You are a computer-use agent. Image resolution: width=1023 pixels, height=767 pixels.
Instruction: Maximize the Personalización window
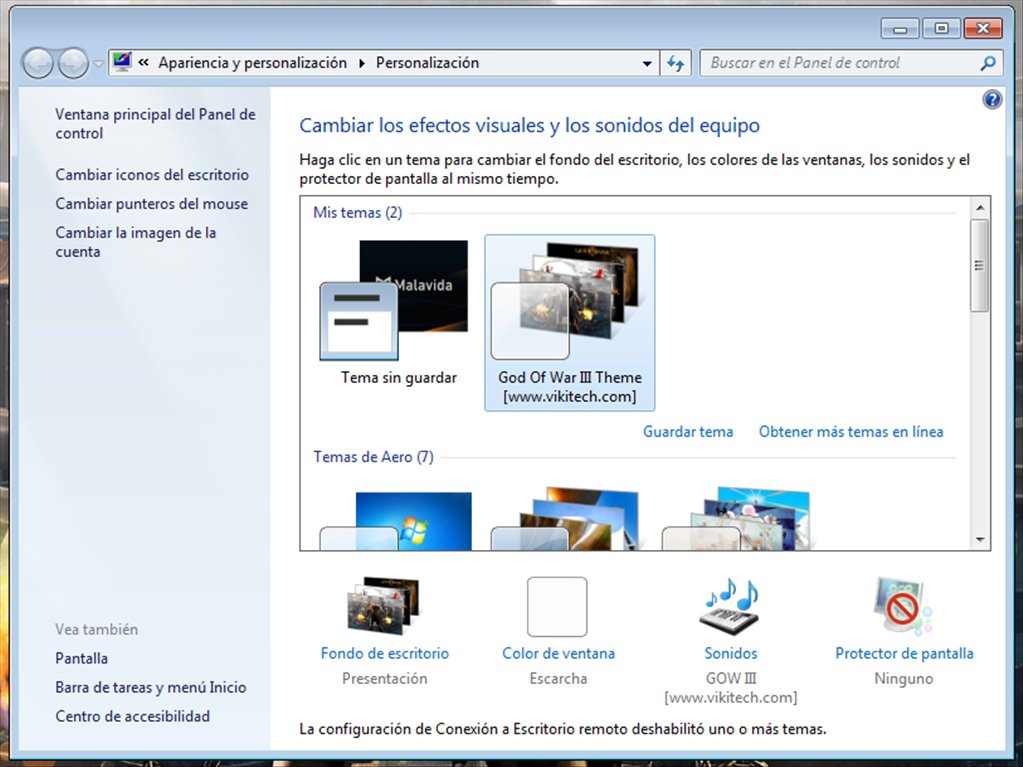[941, 29]
